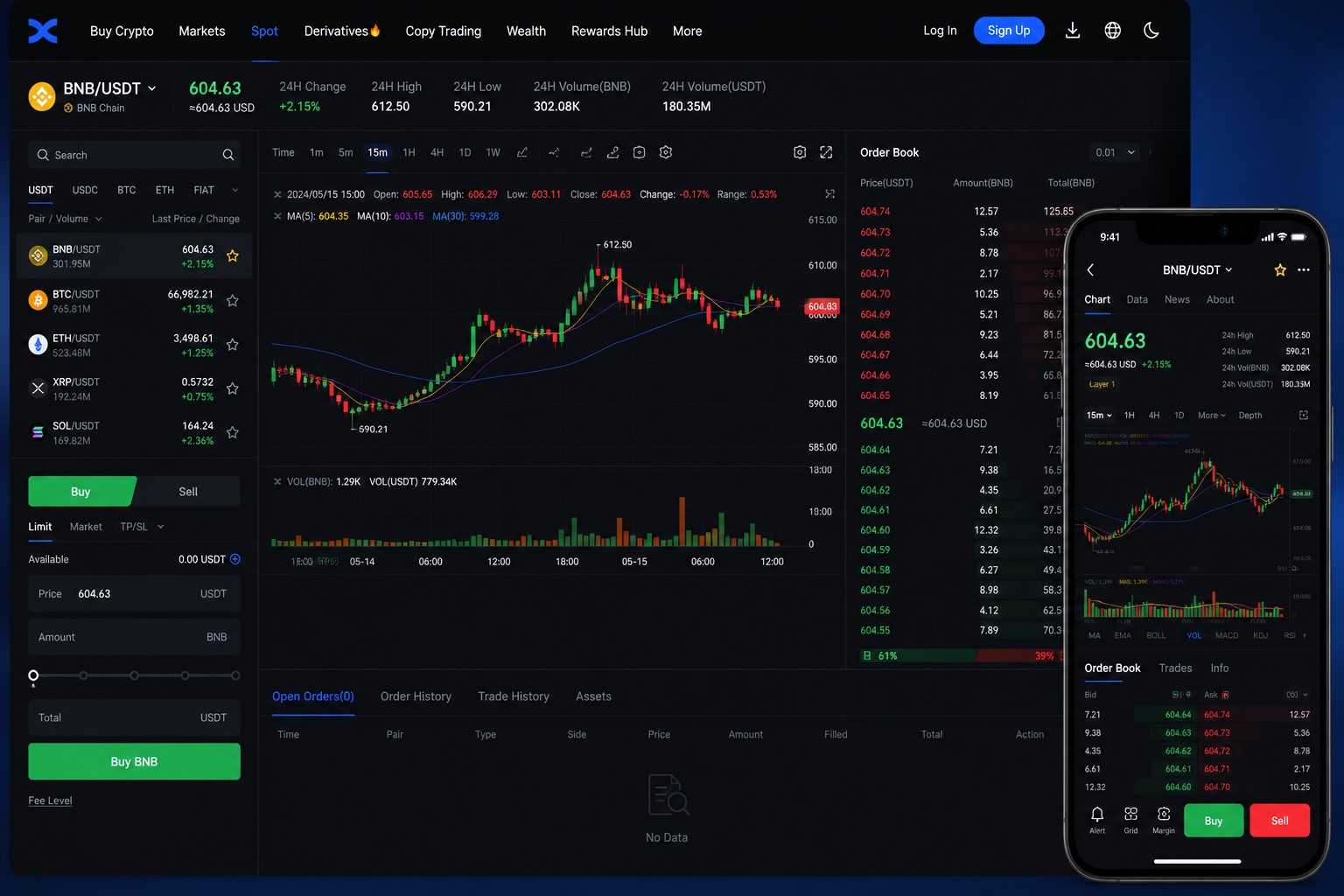Click the green Buy BNB button

click(134, 761)
